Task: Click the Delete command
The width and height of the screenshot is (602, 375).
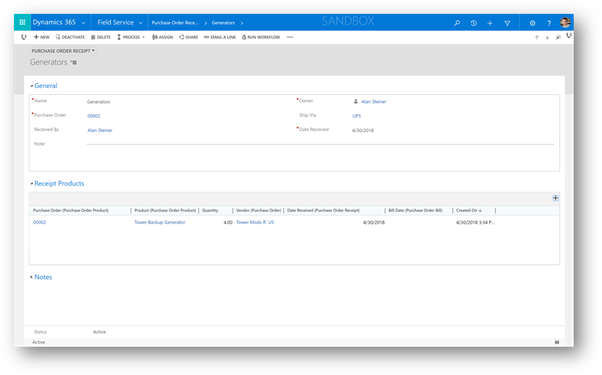Action: pos(101,37)
